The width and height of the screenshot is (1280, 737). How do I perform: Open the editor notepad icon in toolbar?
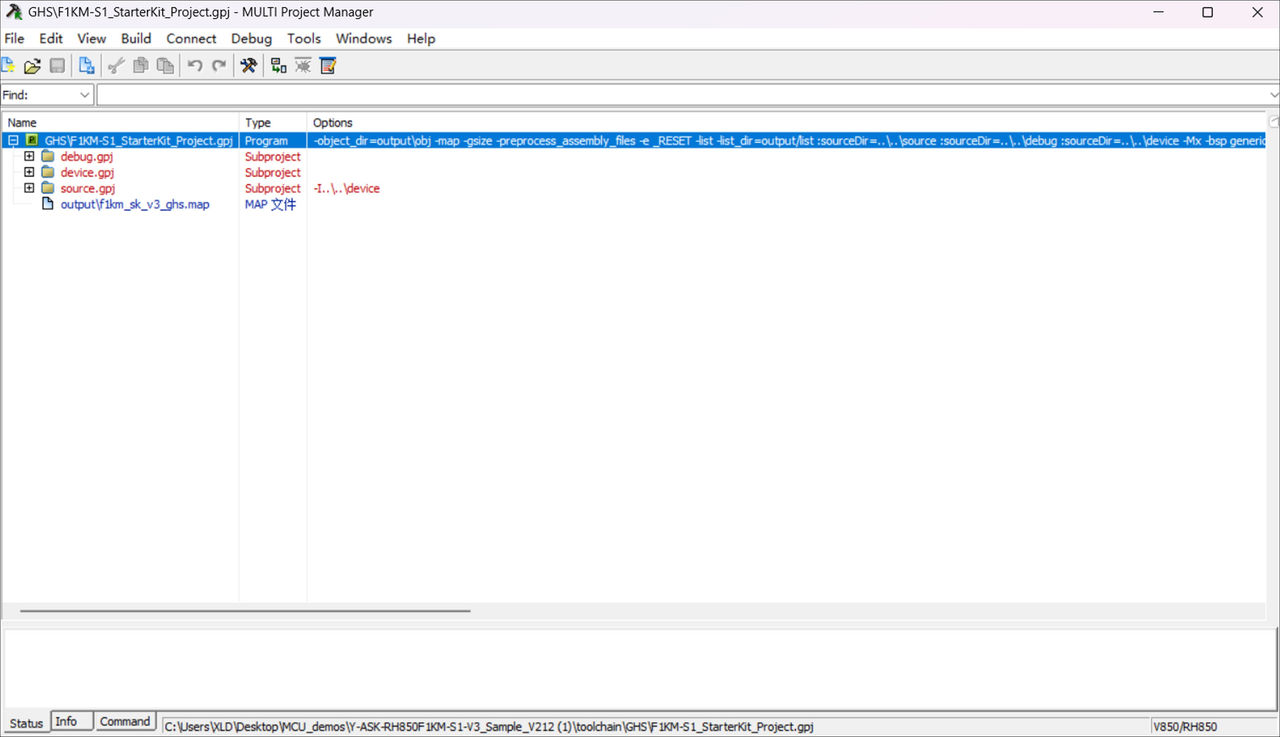pos(327,66)
